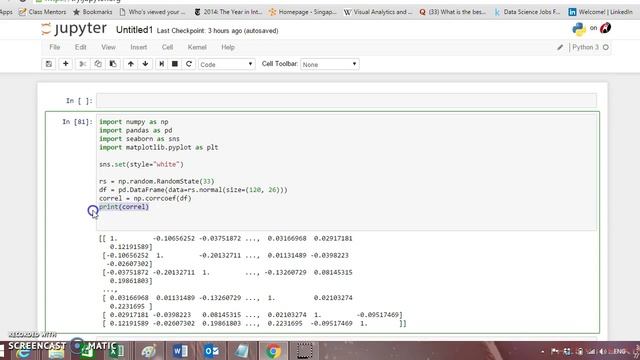Open the Welcome LinkedIn bookmark

(x=601, y=12)
